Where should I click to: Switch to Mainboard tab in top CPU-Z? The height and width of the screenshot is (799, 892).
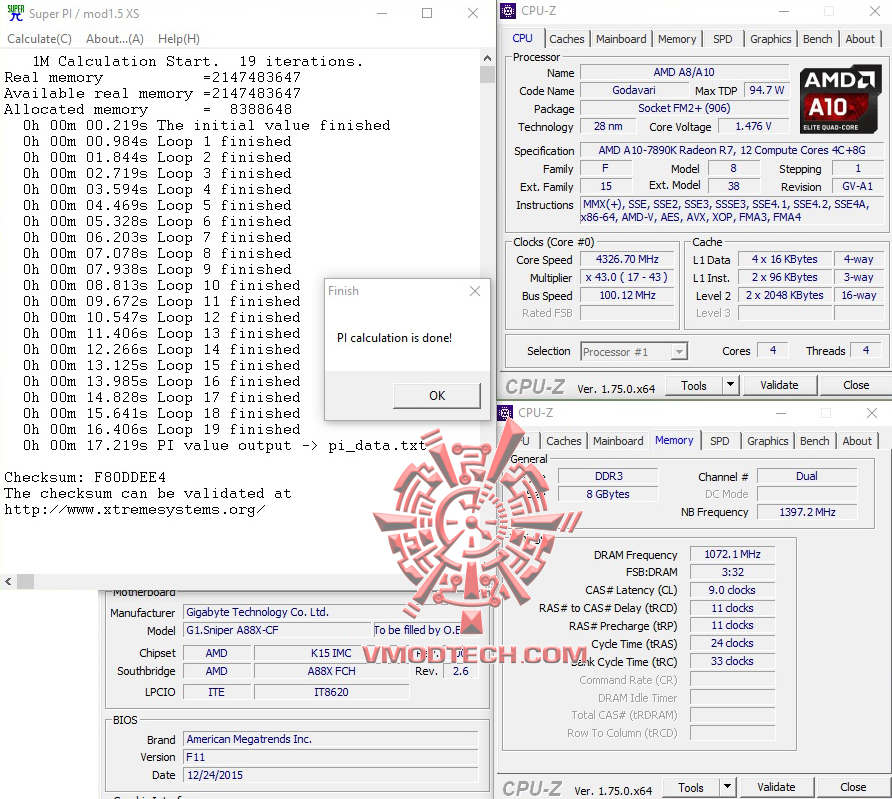coord(621,39)
